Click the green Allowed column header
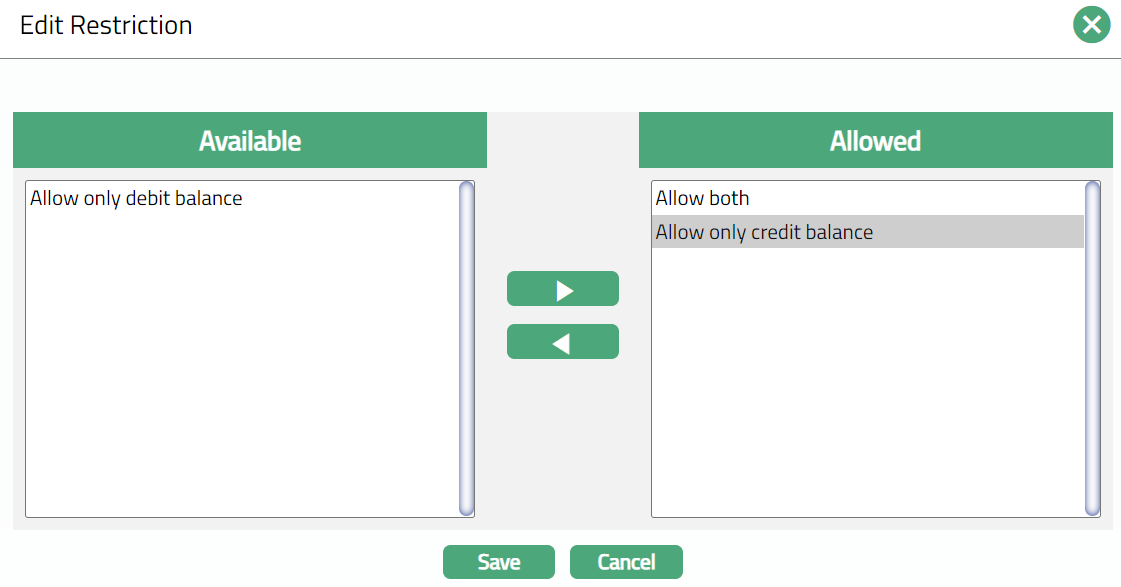This screenshot has width=1121, height=587. [x=875, y=140]
